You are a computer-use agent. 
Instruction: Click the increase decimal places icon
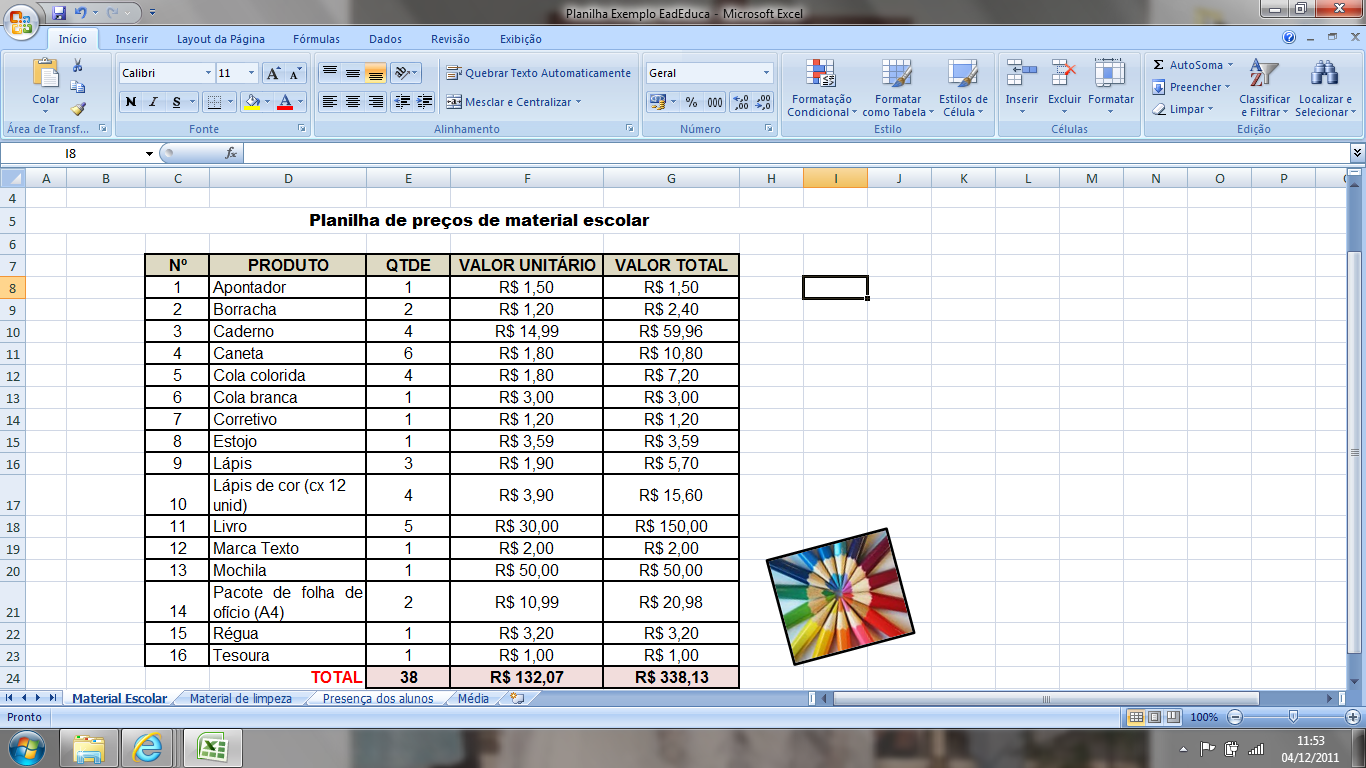pos(741,102)
